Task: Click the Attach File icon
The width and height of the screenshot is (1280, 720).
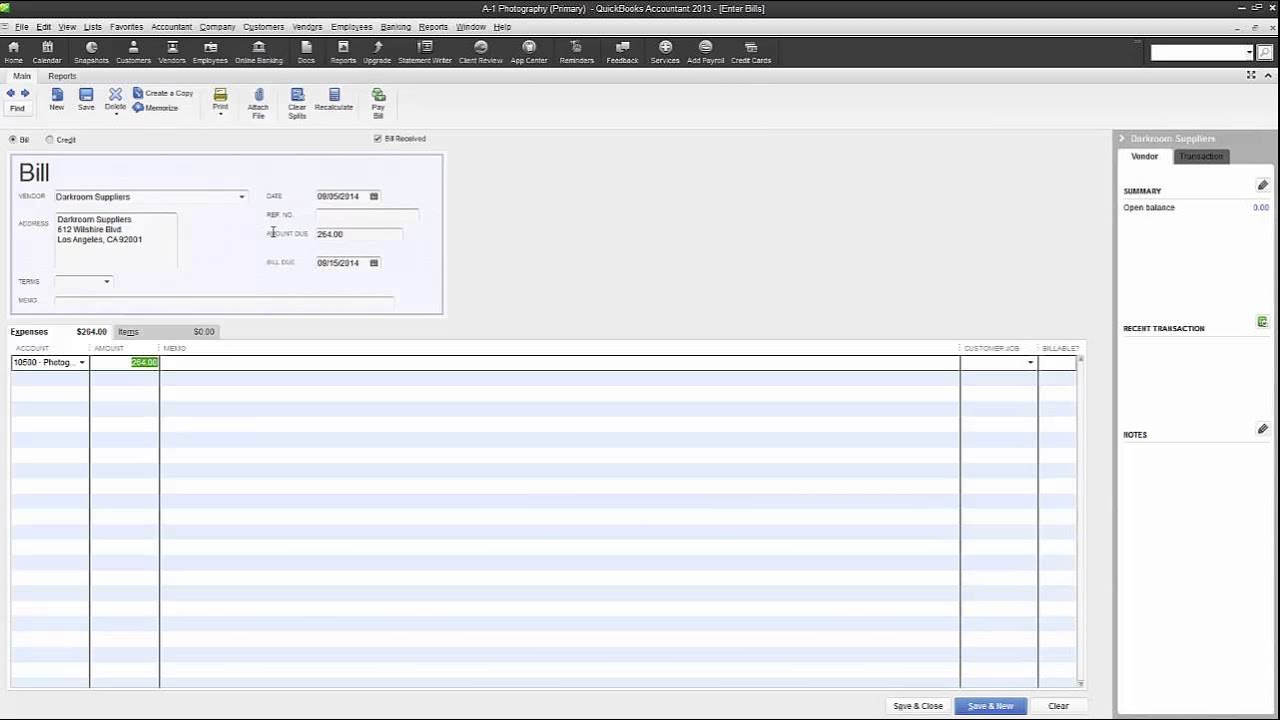Action: click(x=258, y=104)
